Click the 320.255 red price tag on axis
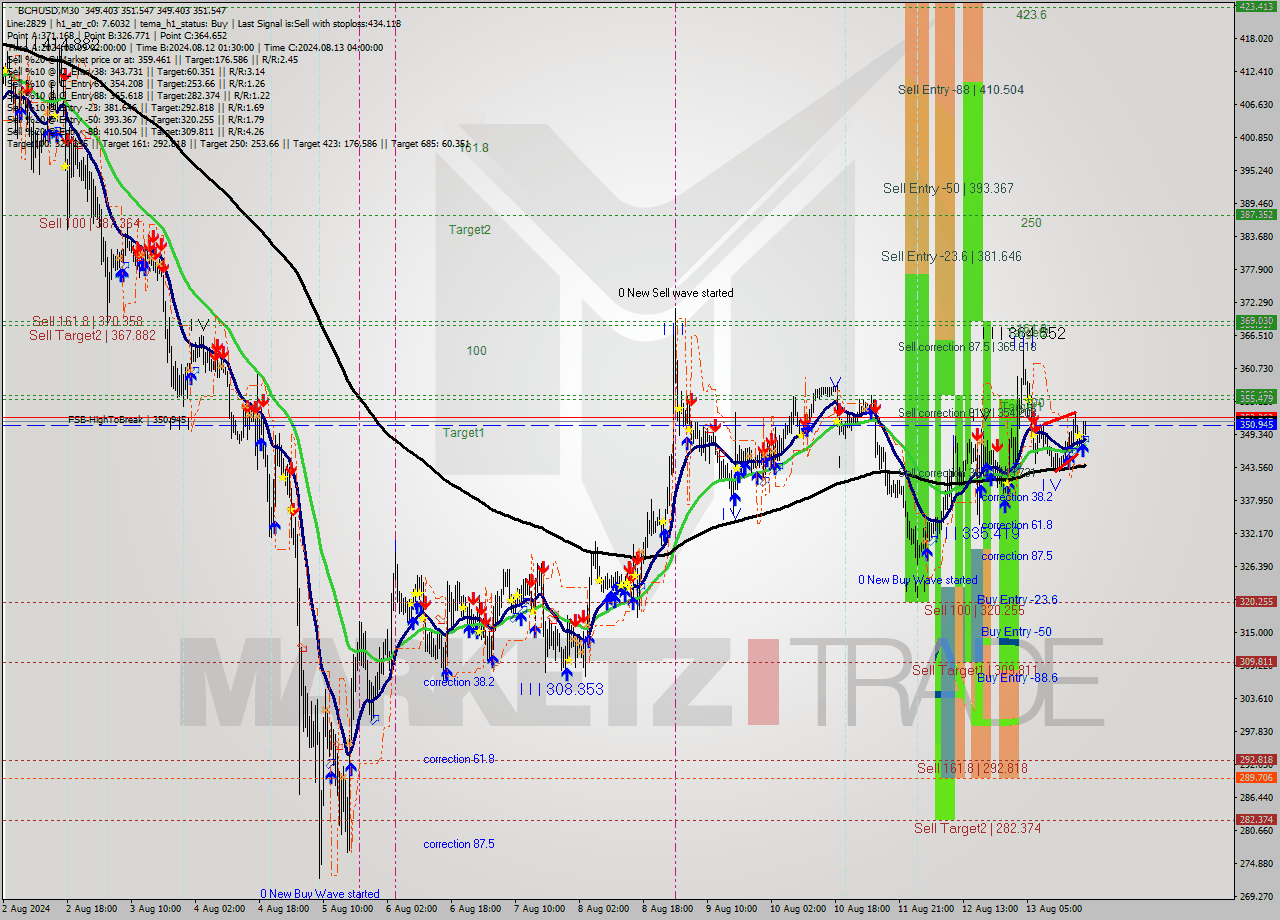The image size is (1280, 920). [x=1257, y=601]
